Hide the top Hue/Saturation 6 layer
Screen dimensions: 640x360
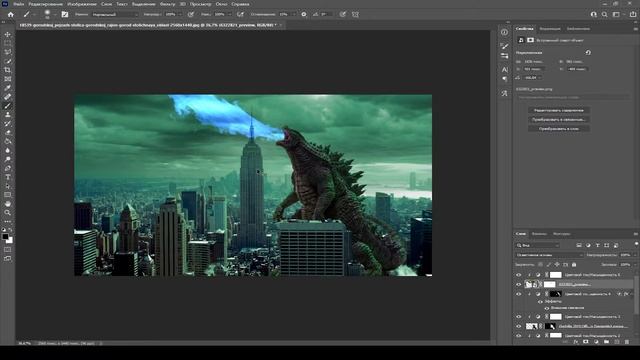[518, 275]
